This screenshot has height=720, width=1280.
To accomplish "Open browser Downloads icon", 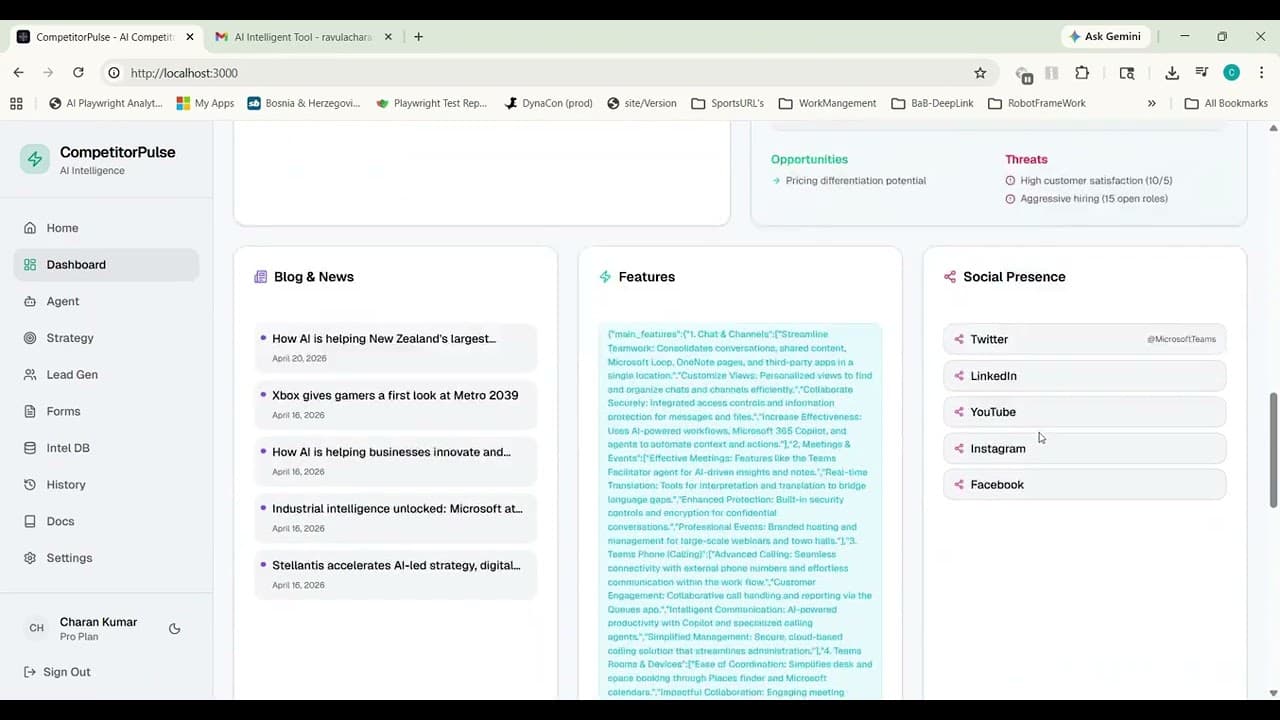I will pos(1172,73).
